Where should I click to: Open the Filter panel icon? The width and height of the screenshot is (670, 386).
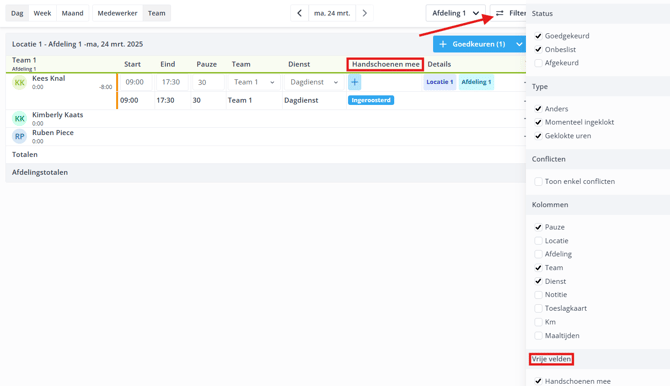[x=500, y=13]
